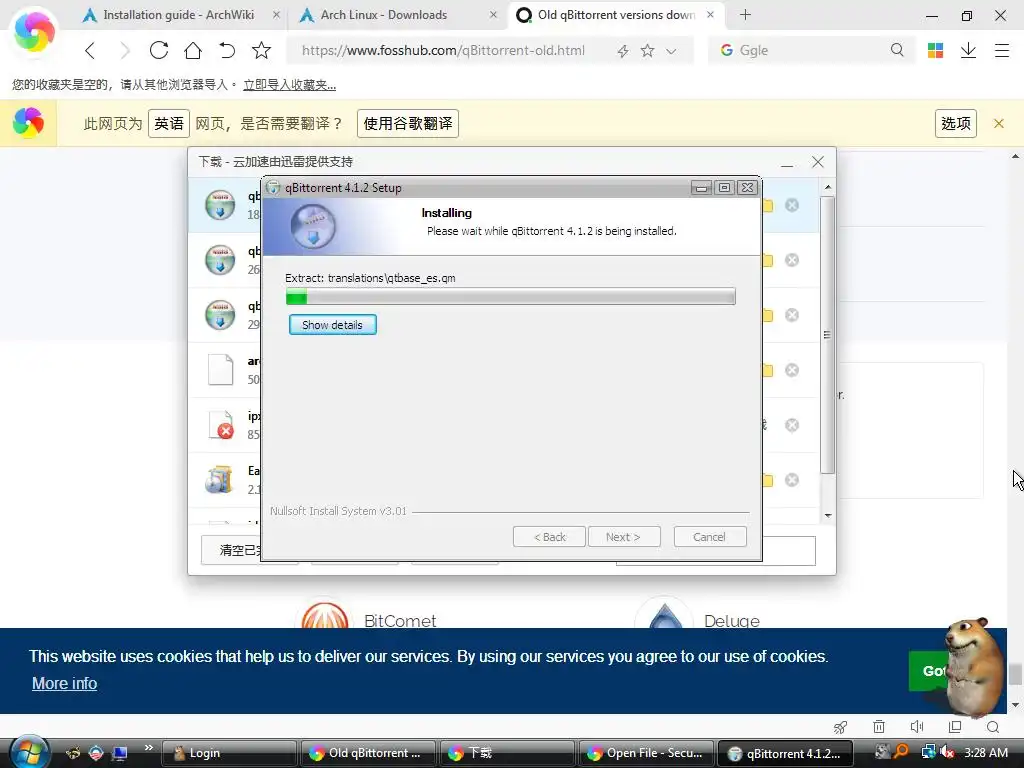The image size is (1024, 768).
Task: Minimize the 下载 download manager window
Action: [x=787, y=163]
